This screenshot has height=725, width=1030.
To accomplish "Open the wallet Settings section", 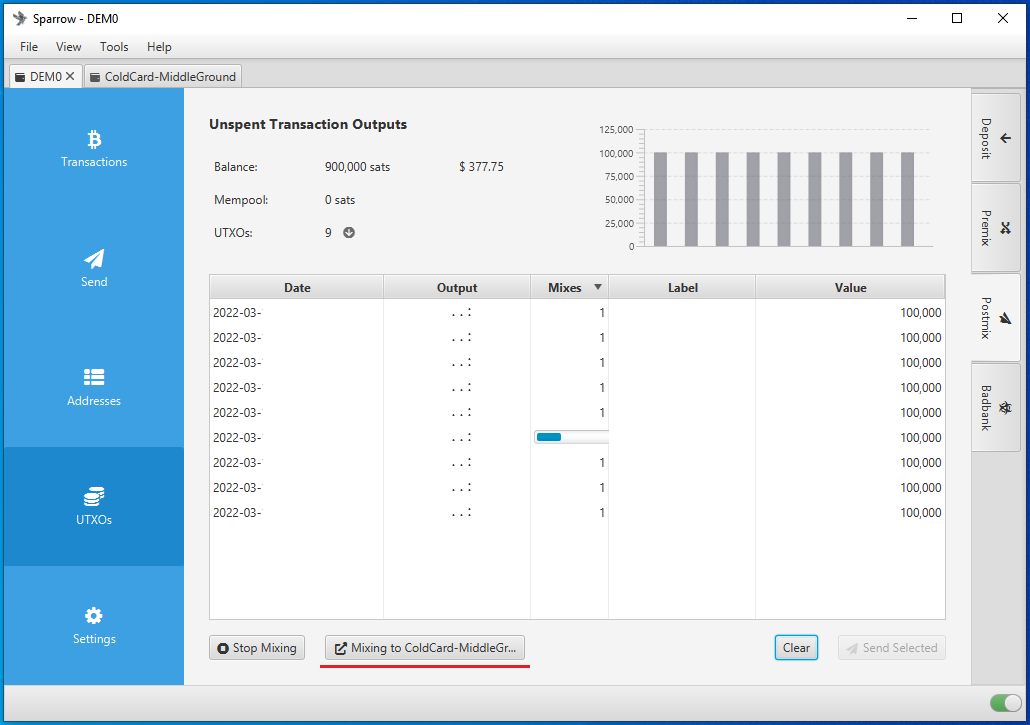I will [x=94, y=625].
